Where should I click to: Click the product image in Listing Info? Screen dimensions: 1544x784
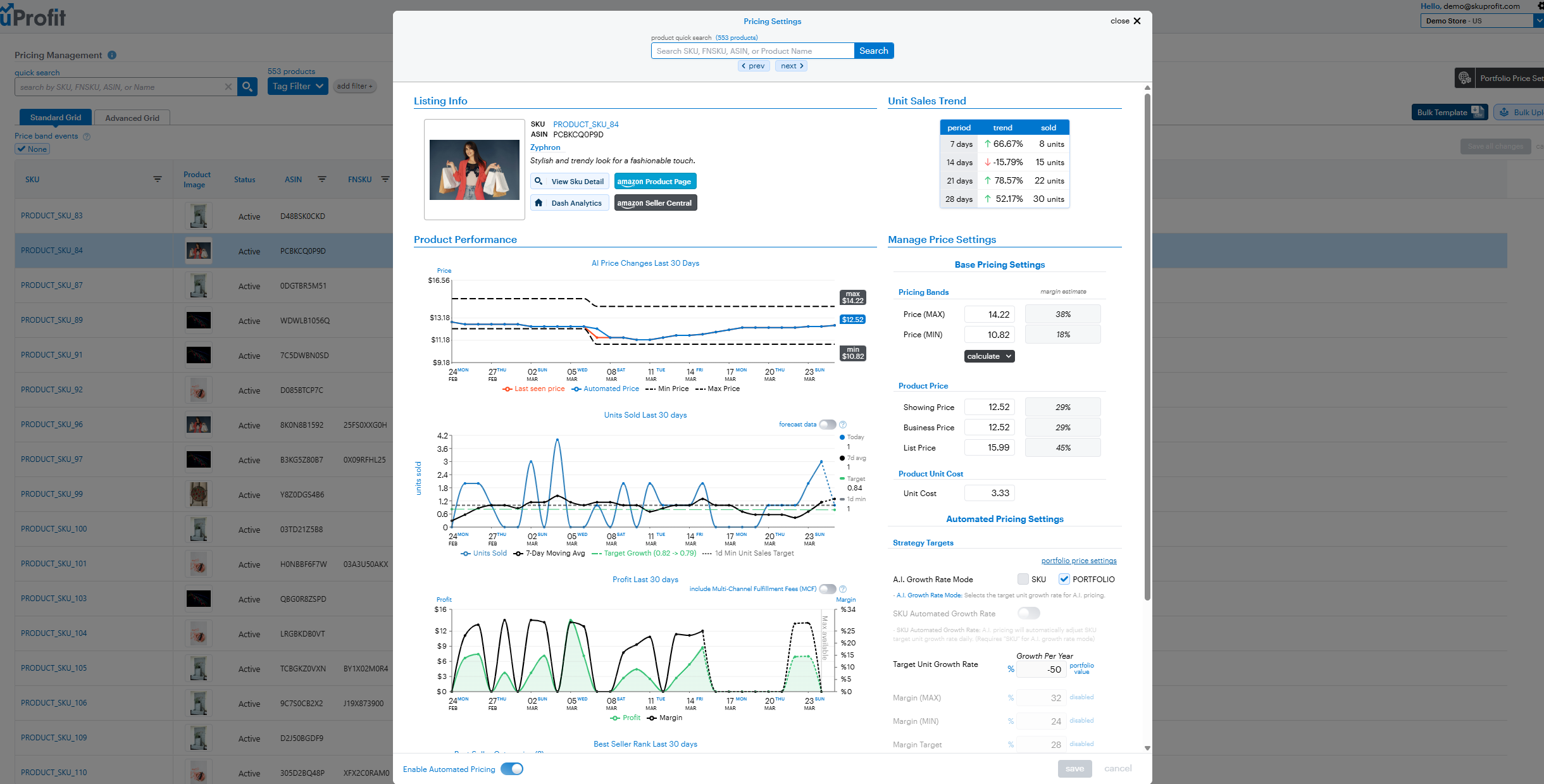(x=475, y=170)
